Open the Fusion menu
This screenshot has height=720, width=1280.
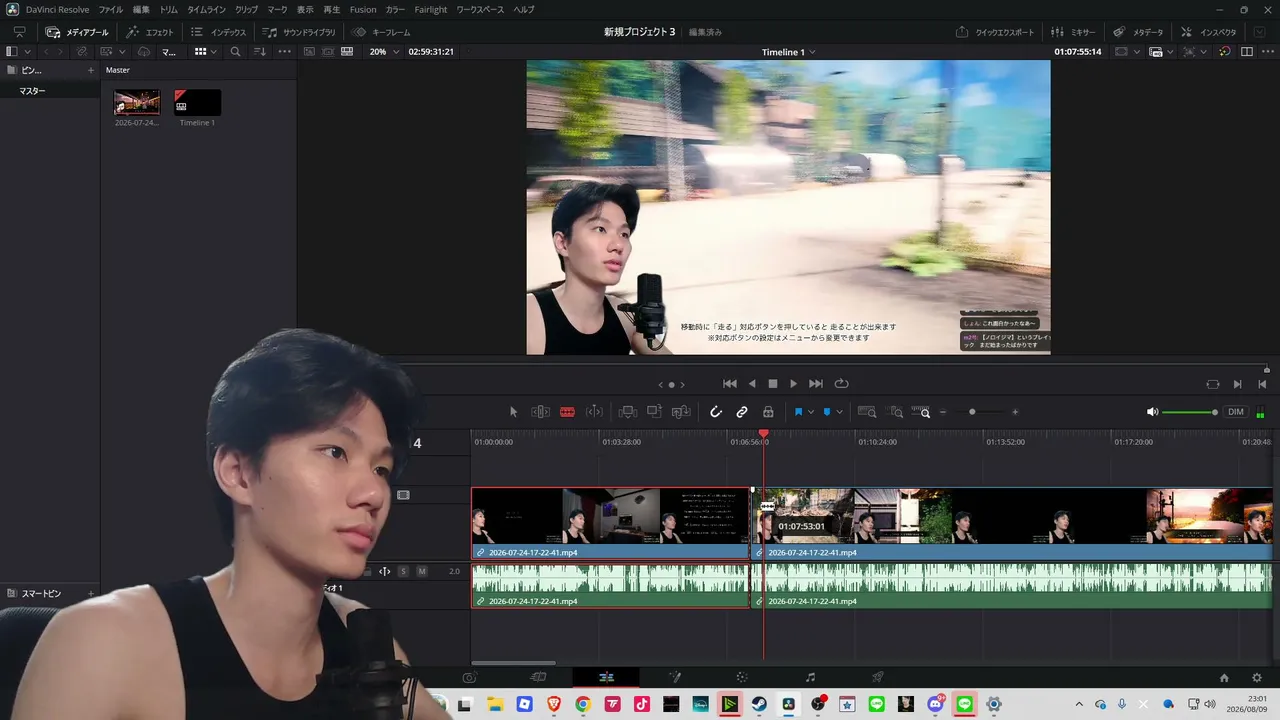363,9
